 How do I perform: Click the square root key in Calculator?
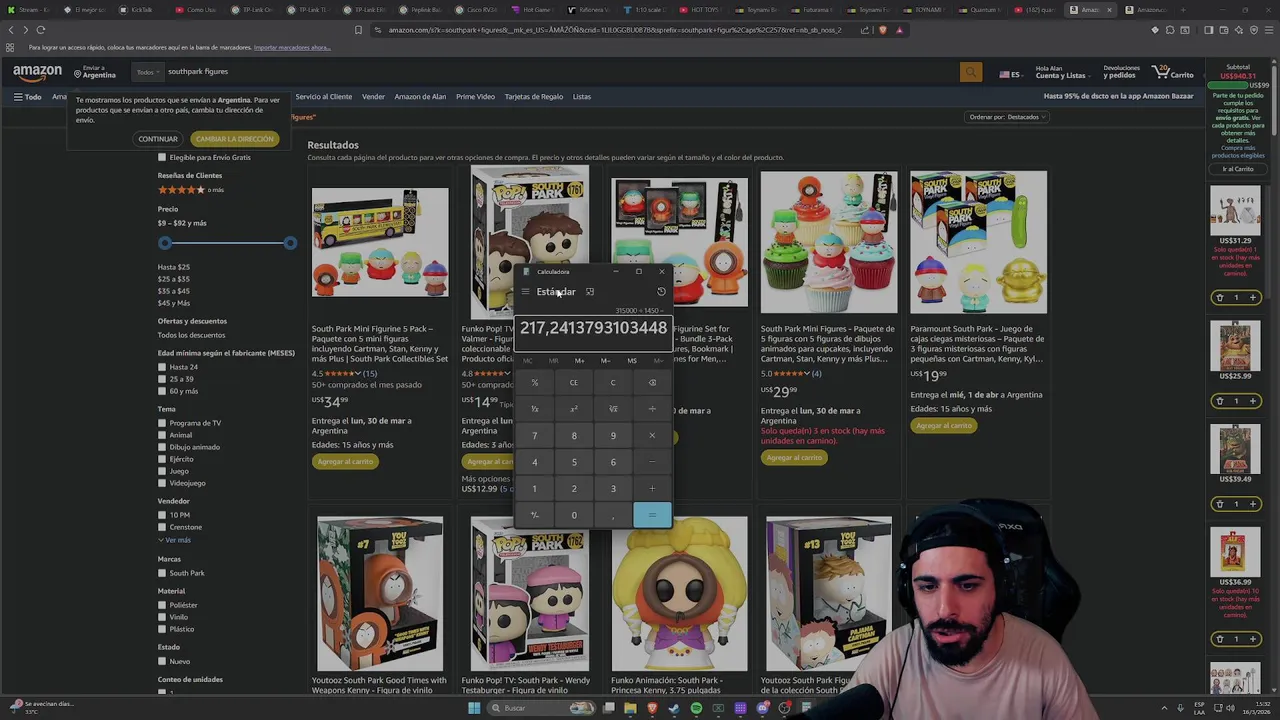click(x=613, y=409)
